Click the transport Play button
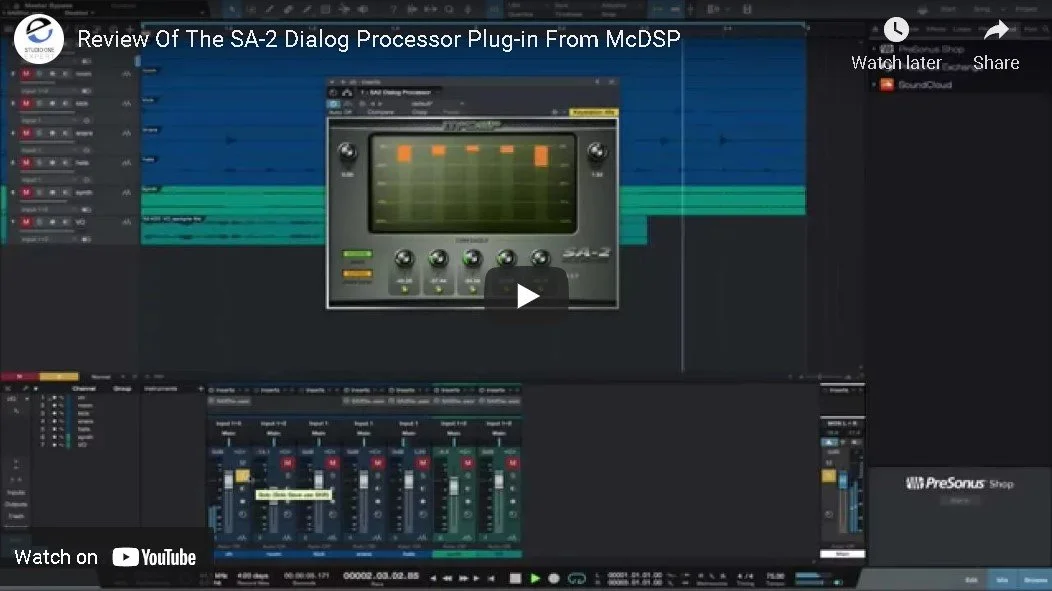The height and width of the screenshot is (591, 1052). click(x=535, y=578)
